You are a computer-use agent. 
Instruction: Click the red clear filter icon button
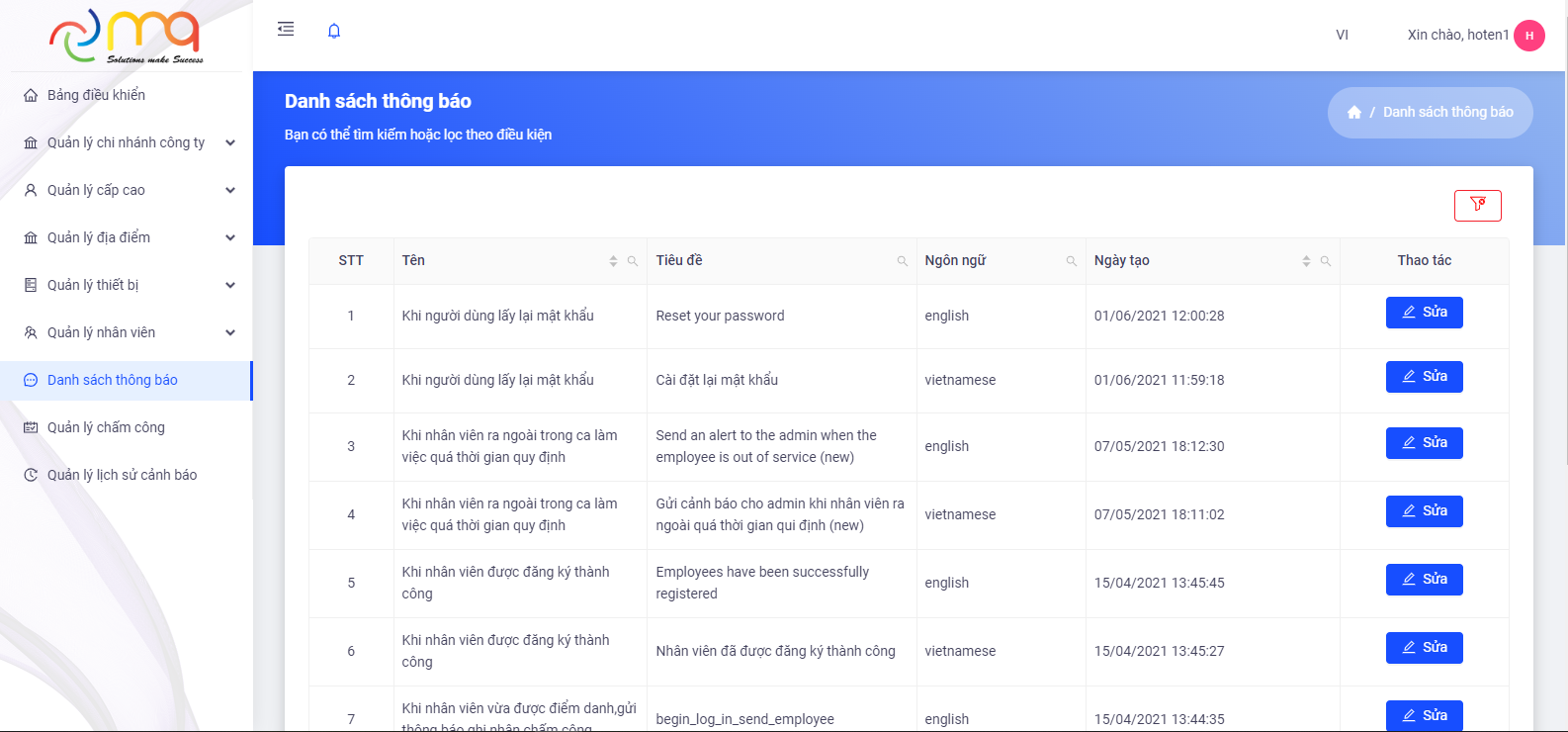[1477, 205]
